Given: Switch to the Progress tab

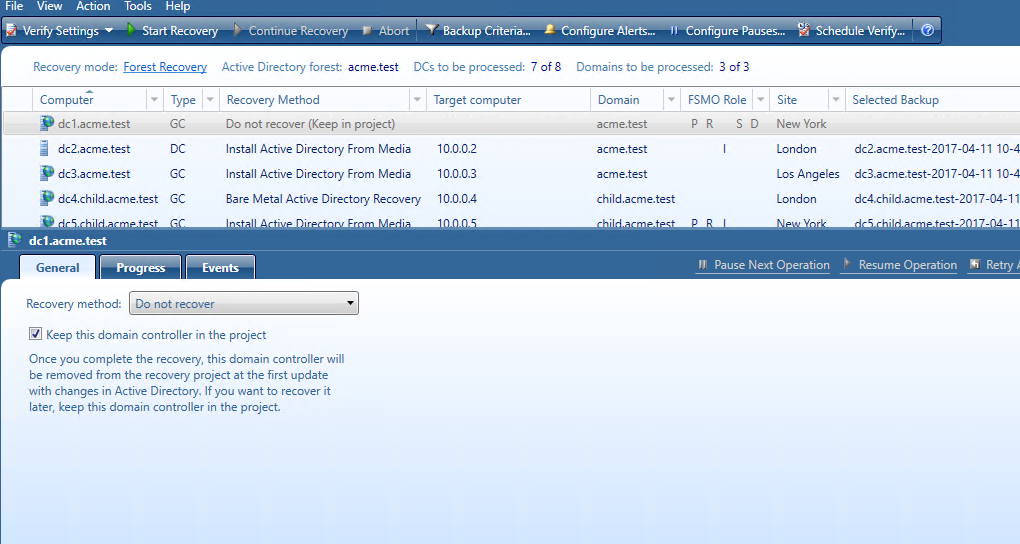Looking at the screenshot, I should click(141, 267).
